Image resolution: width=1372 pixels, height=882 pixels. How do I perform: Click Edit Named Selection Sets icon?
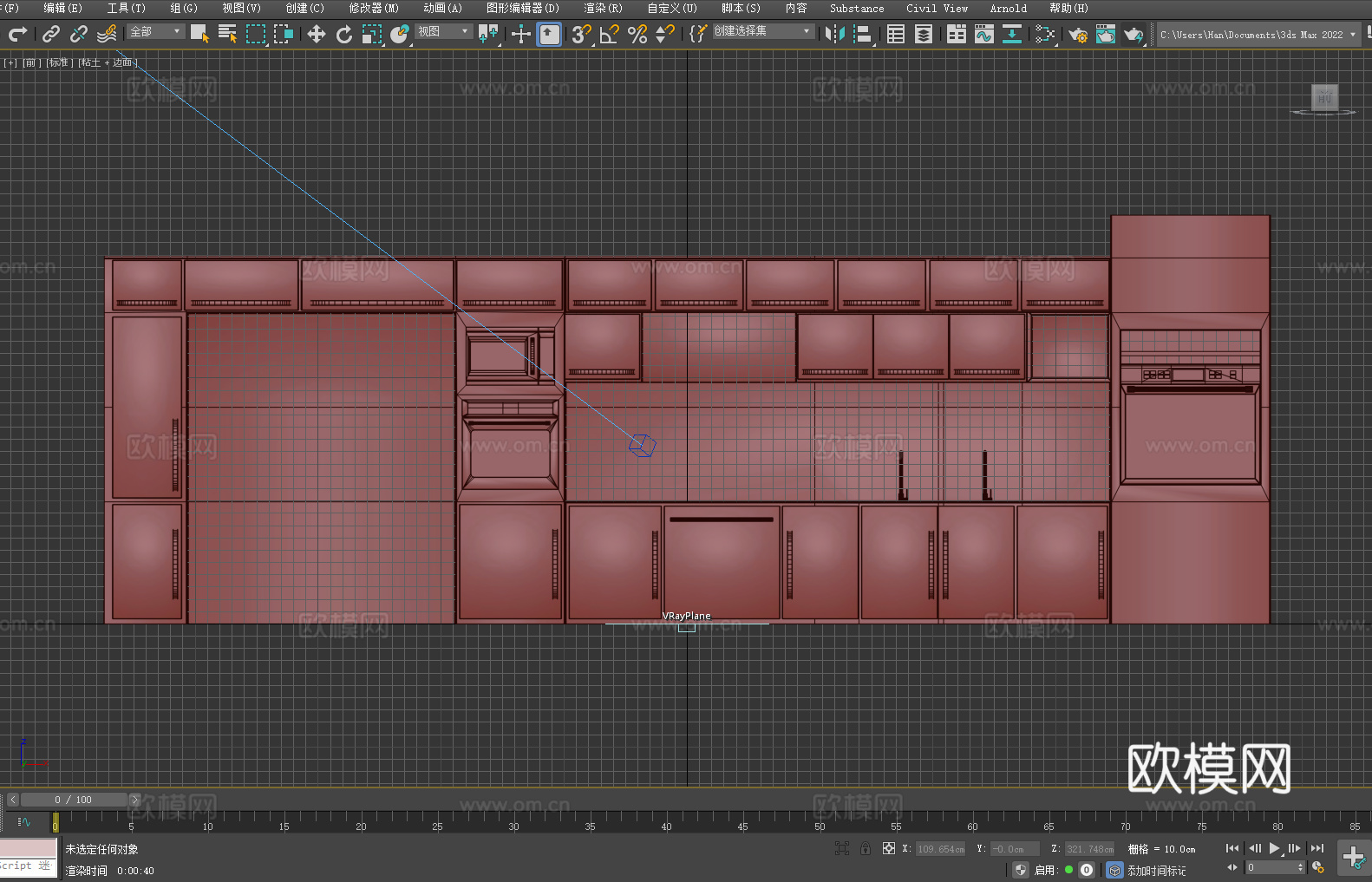(x=698, y=34)
